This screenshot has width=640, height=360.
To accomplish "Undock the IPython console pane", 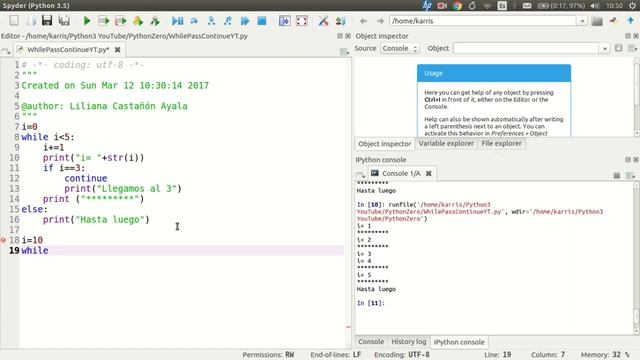I will tap(628, 160).
